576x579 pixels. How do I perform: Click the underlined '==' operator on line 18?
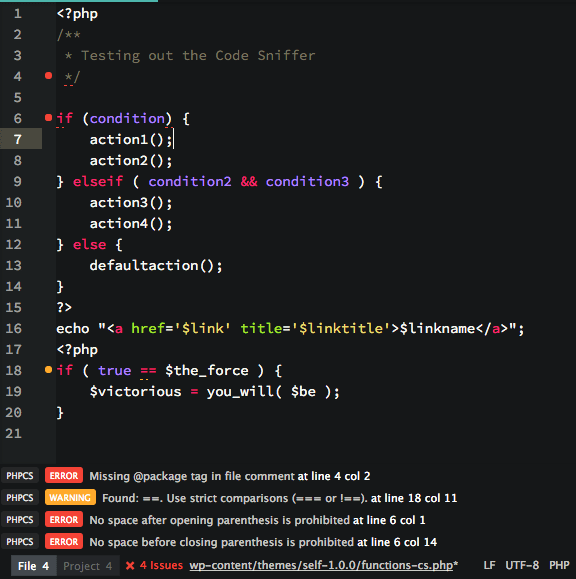click(x=148, y=371)
